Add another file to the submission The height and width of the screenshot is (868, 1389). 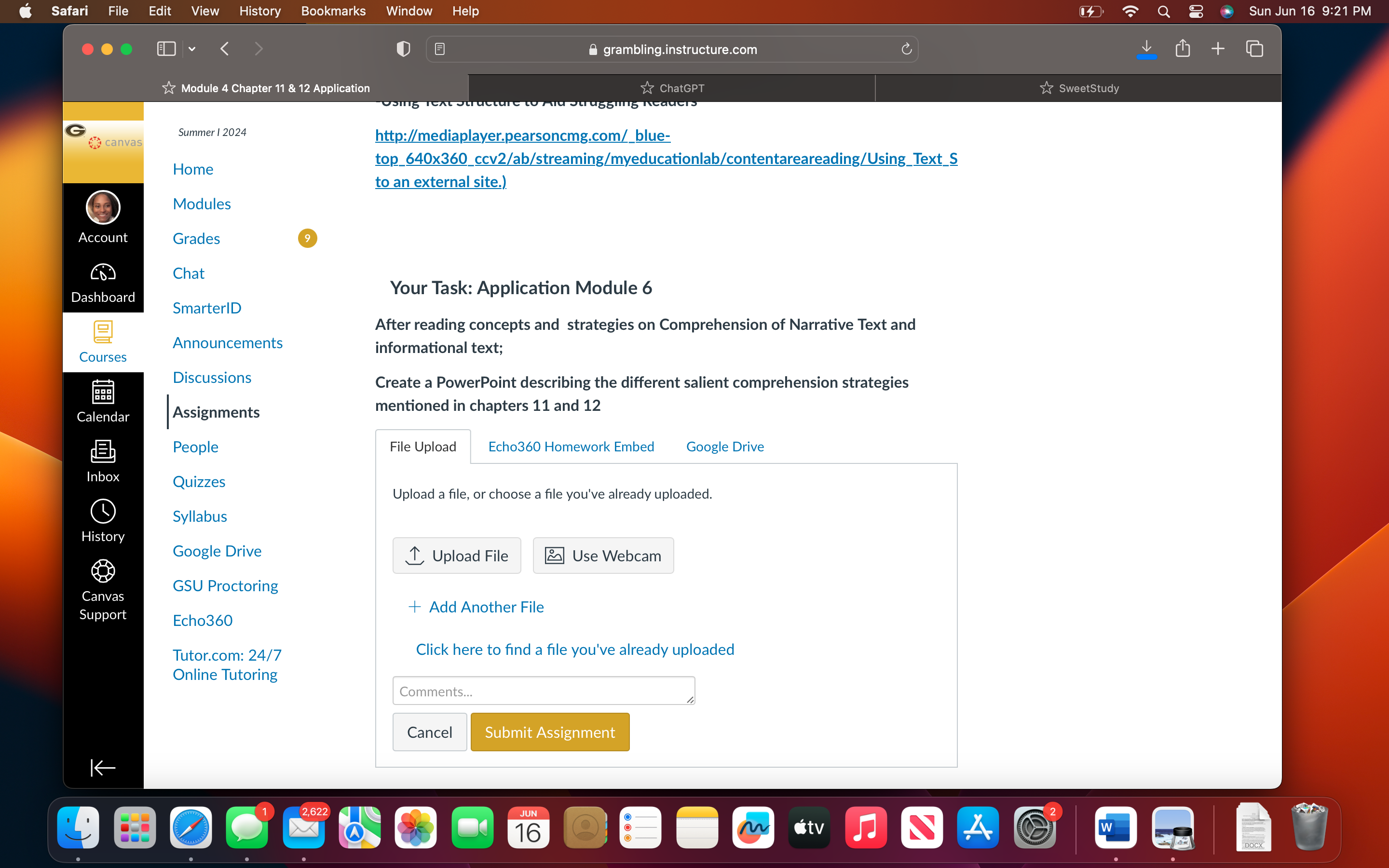click(476, 607)
